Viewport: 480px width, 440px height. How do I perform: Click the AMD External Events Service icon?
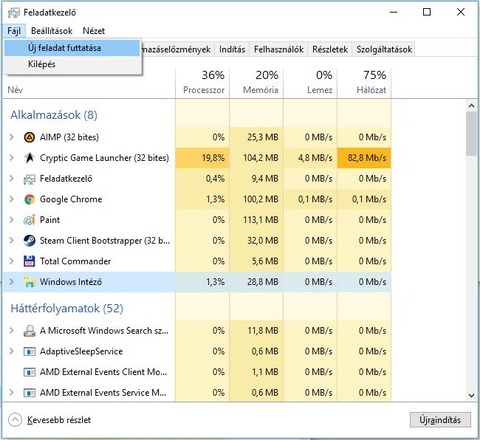tap(29, 393)
